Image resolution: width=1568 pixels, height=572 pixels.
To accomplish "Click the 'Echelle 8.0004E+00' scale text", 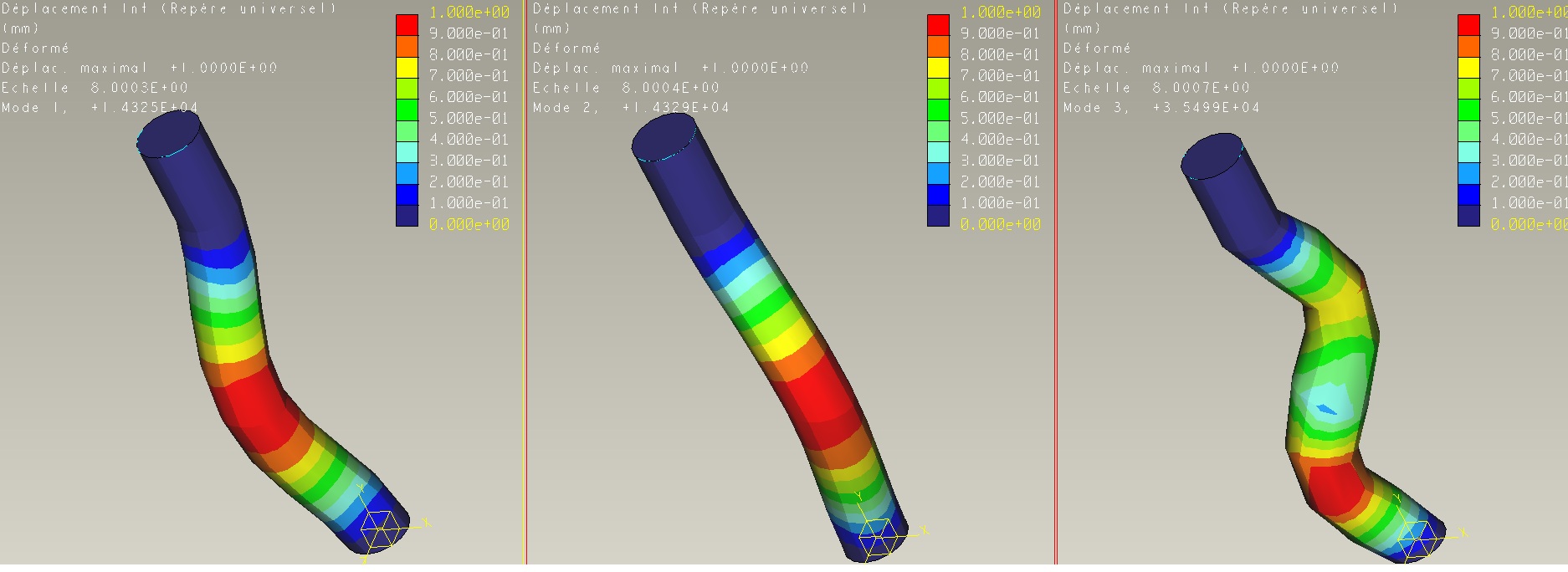I will (x=626, y=88).
